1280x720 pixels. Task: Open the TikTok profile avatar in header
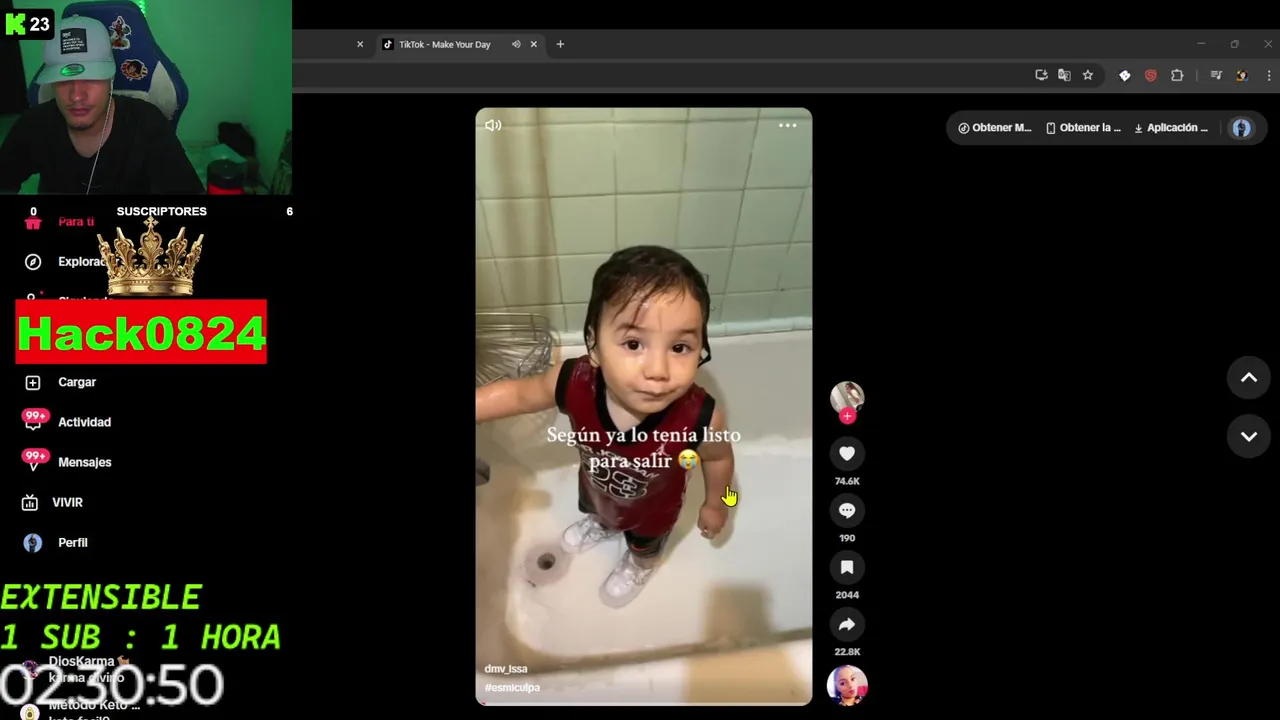pyautogui.click(x=1241, y=128)
